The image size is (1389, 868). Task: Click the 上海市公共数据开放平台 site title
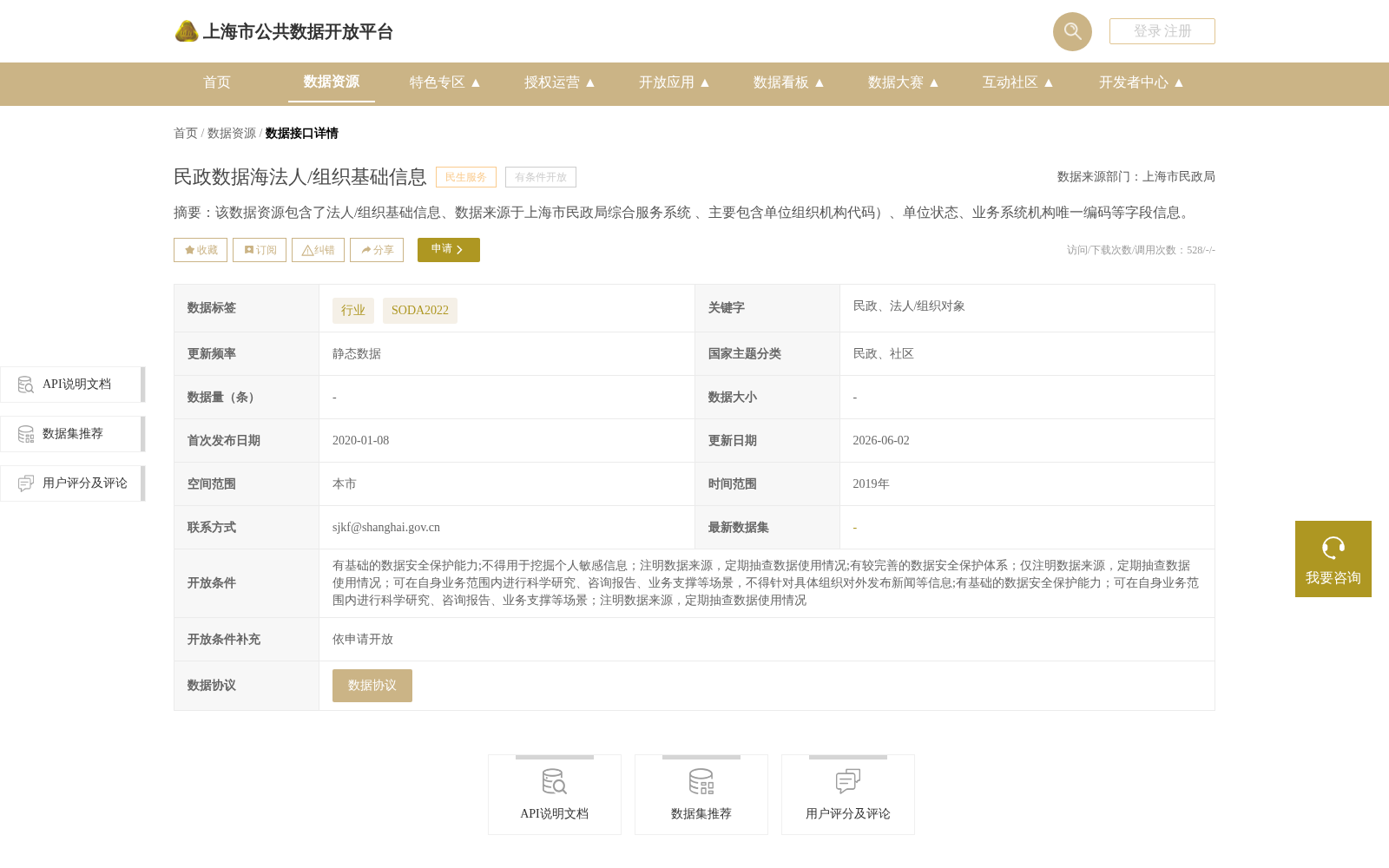click(x=298, y=32)
